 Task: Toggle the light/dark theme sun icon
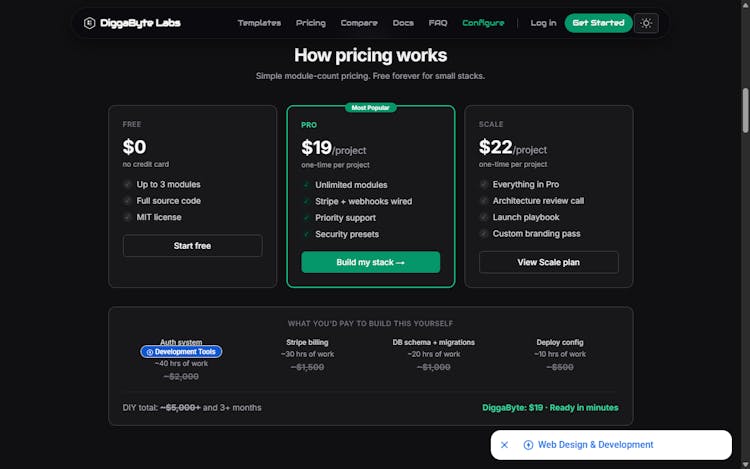pos(646,23)
